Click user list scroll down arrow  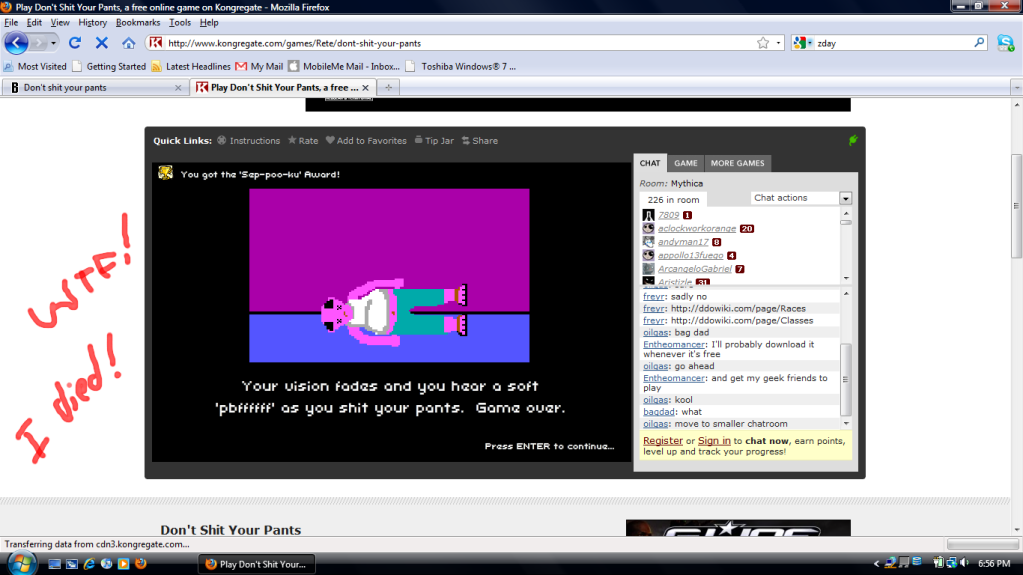coord(846,278)
